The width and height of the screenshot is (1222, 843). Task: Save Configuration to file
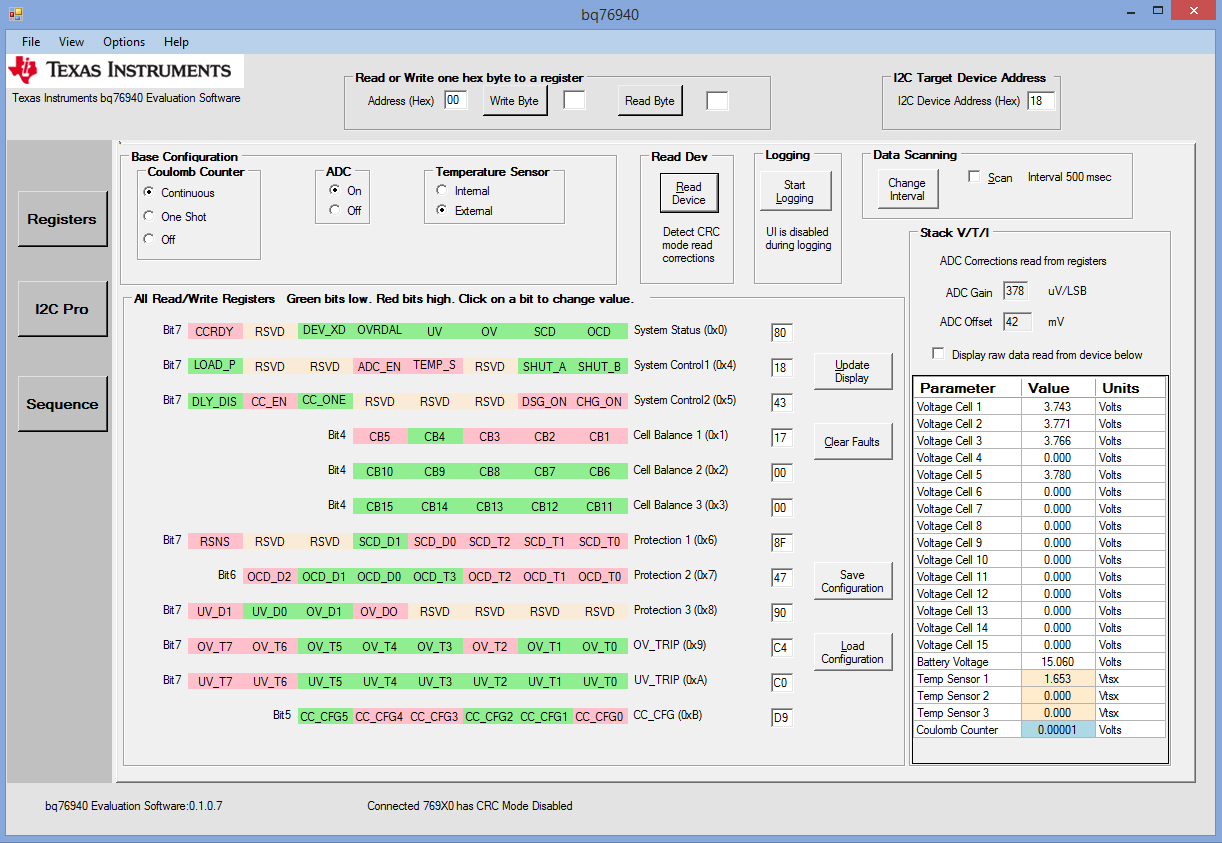pos(852,581)
